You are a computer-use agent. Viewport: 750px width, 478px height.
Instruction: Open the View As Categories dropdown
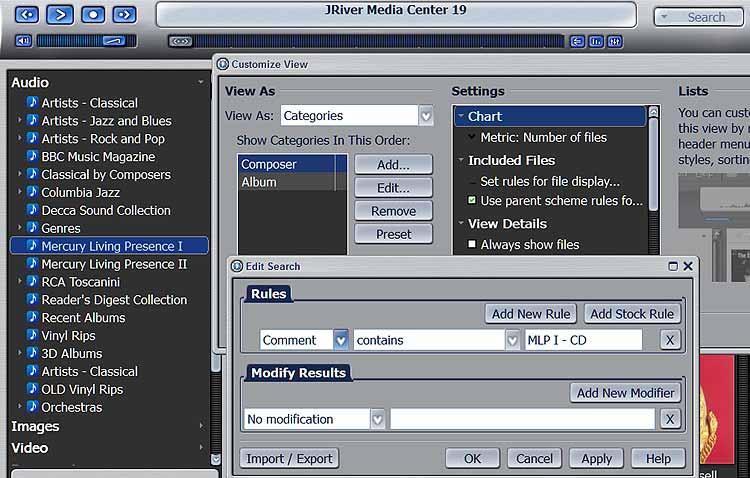(426, 116)
